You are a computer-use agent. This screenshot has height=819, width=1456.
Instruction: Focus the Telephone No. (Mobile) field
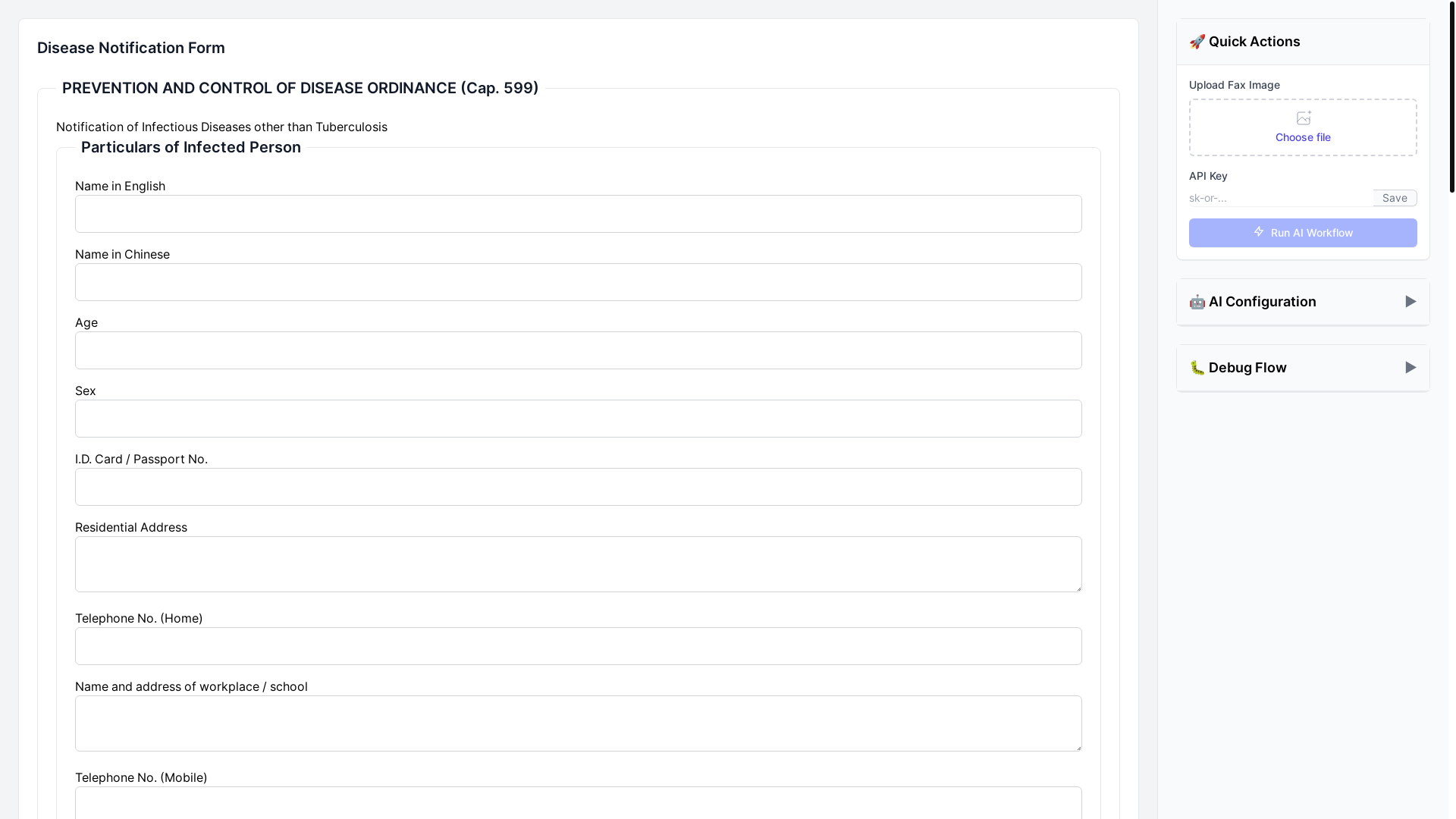[579, 803]
